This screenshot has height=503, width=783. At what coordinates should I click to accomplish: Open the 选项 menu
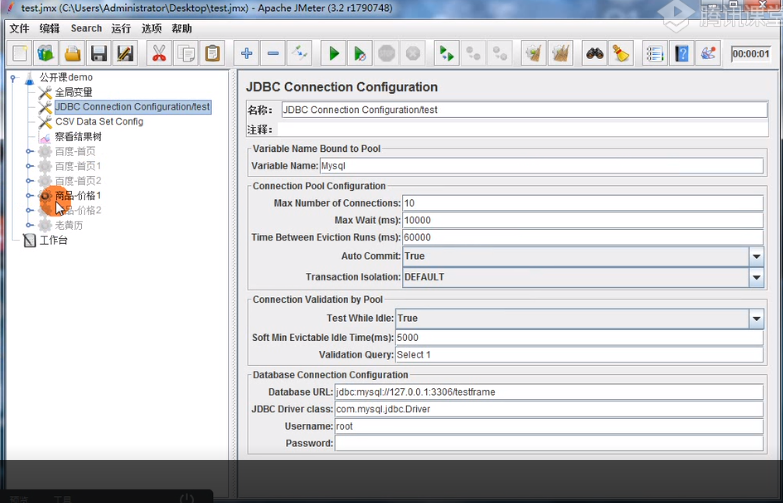pyautogui.click(x=151, y=28)
